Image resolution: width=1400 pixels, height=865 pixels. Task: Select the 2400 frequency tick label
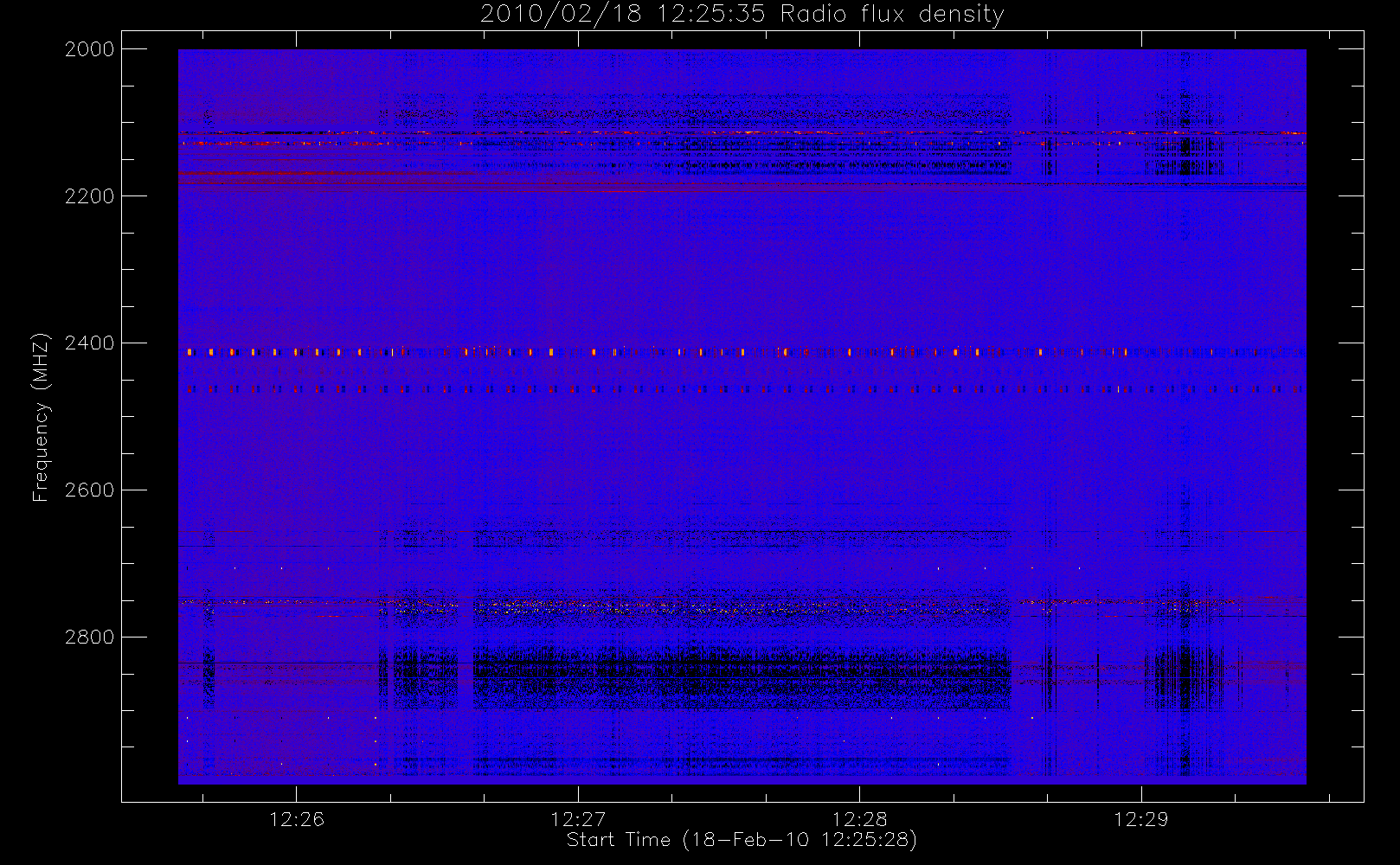point(90,343)
